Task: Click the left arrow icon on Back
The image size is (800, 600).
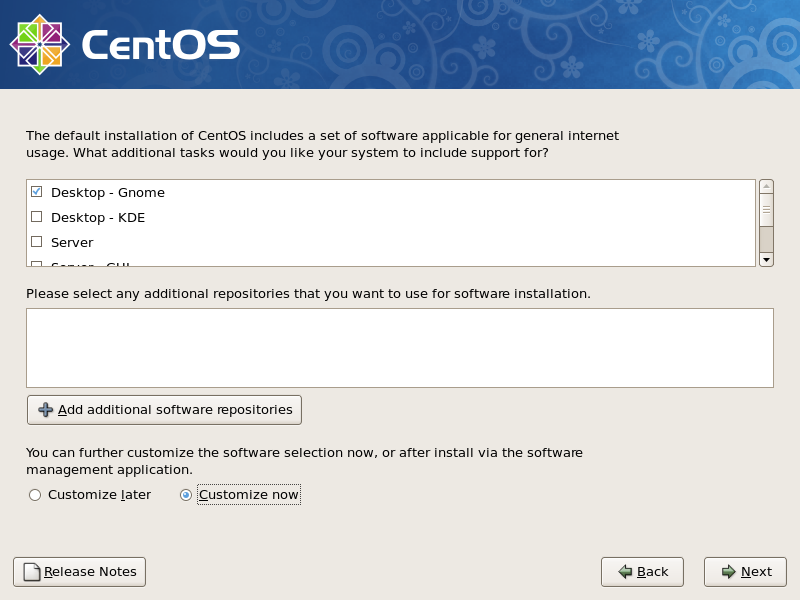Action: [625, 572]
